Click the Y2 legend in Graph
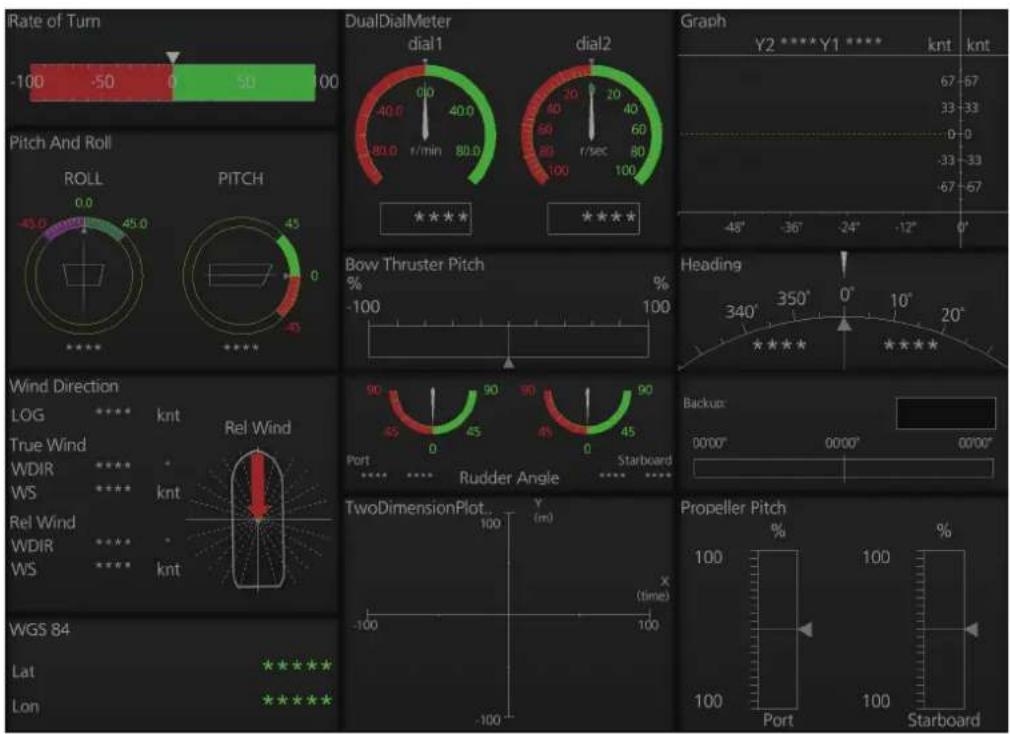 [785, 44]
